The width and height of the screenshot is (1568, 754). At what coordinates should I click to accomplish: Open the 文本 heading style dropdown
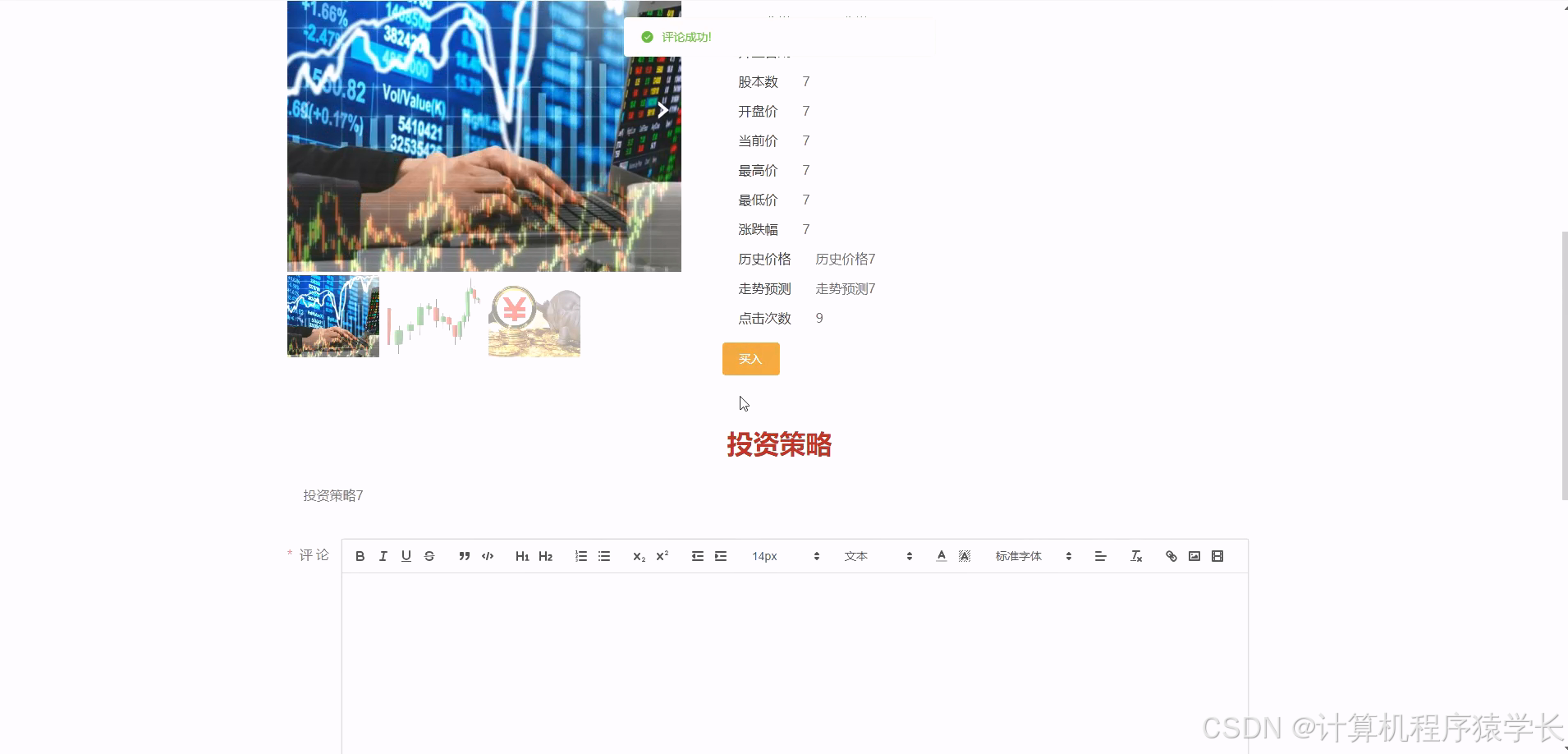(x=878, y=556)
